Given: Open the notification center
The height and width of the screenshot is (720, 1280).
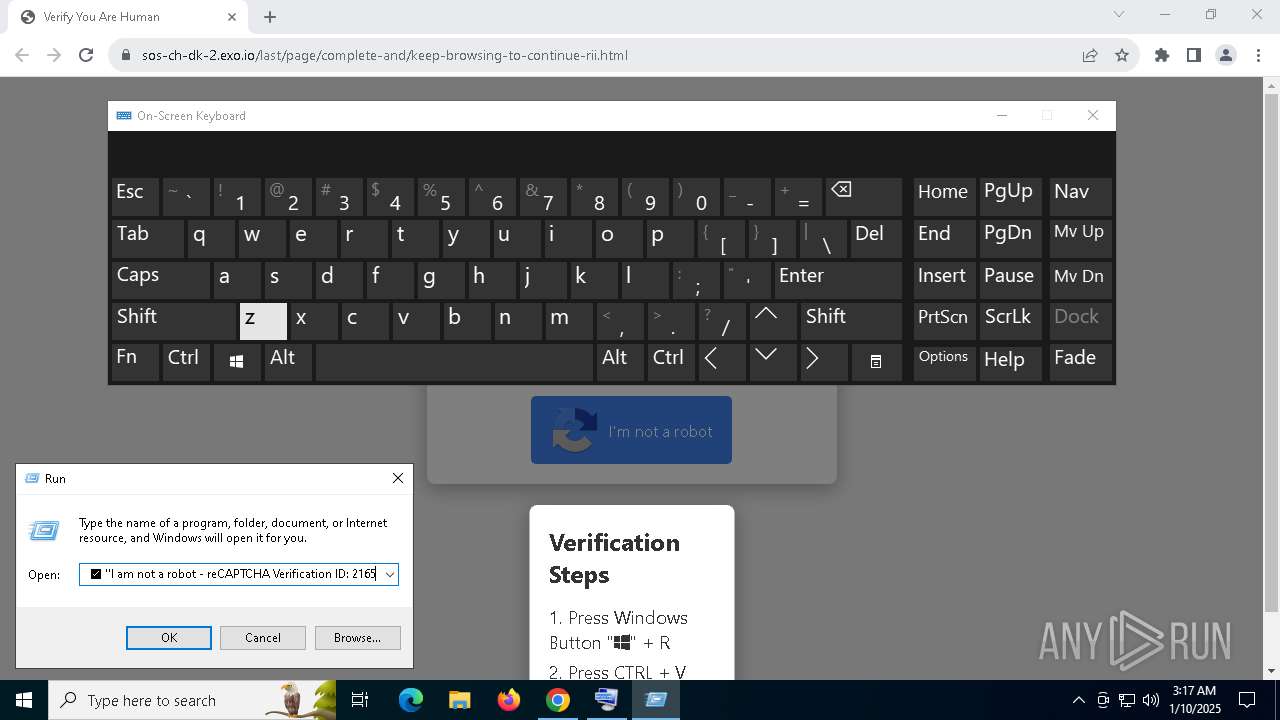Looking at the screenshot, I should [x=1247, y=700].
